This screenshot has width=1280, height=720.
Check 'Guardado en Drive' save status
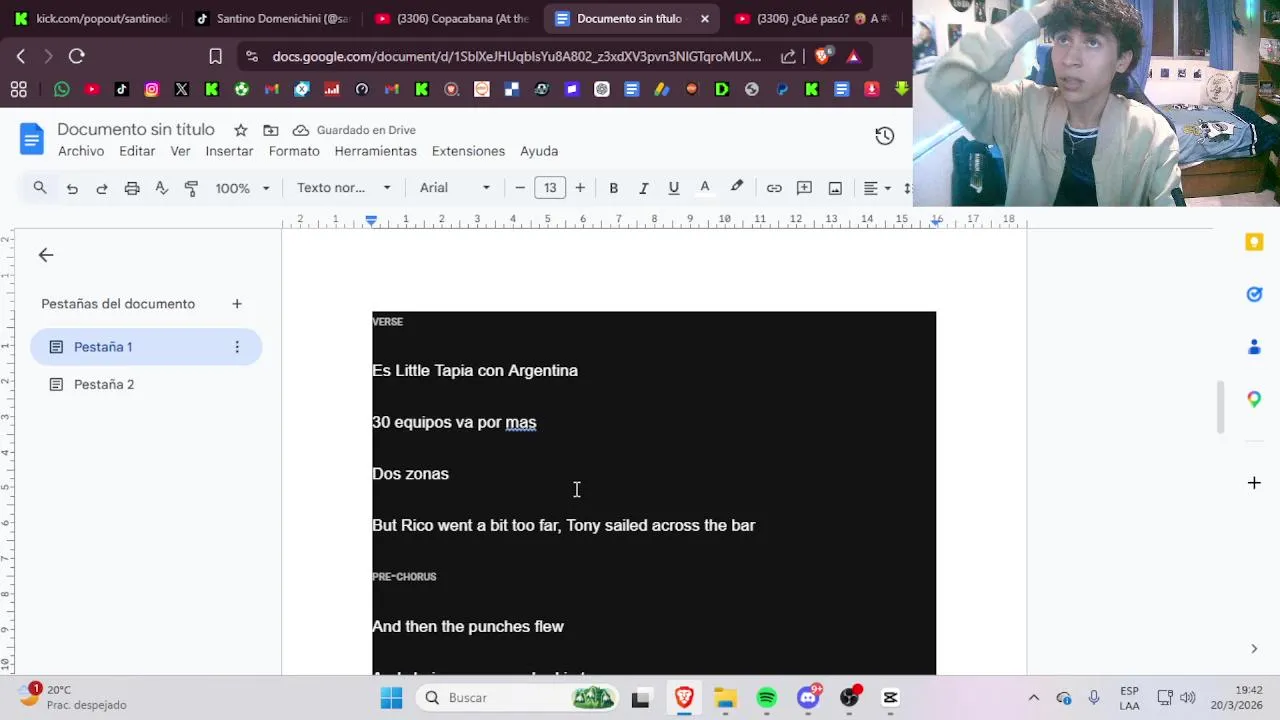point(354,130)
